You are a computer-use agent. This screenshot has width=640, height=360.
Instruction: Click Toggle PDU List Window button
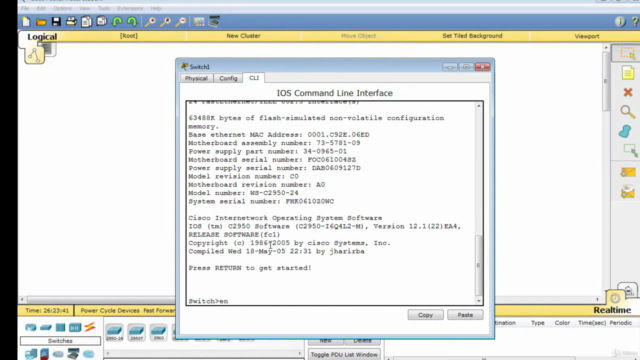344,354
